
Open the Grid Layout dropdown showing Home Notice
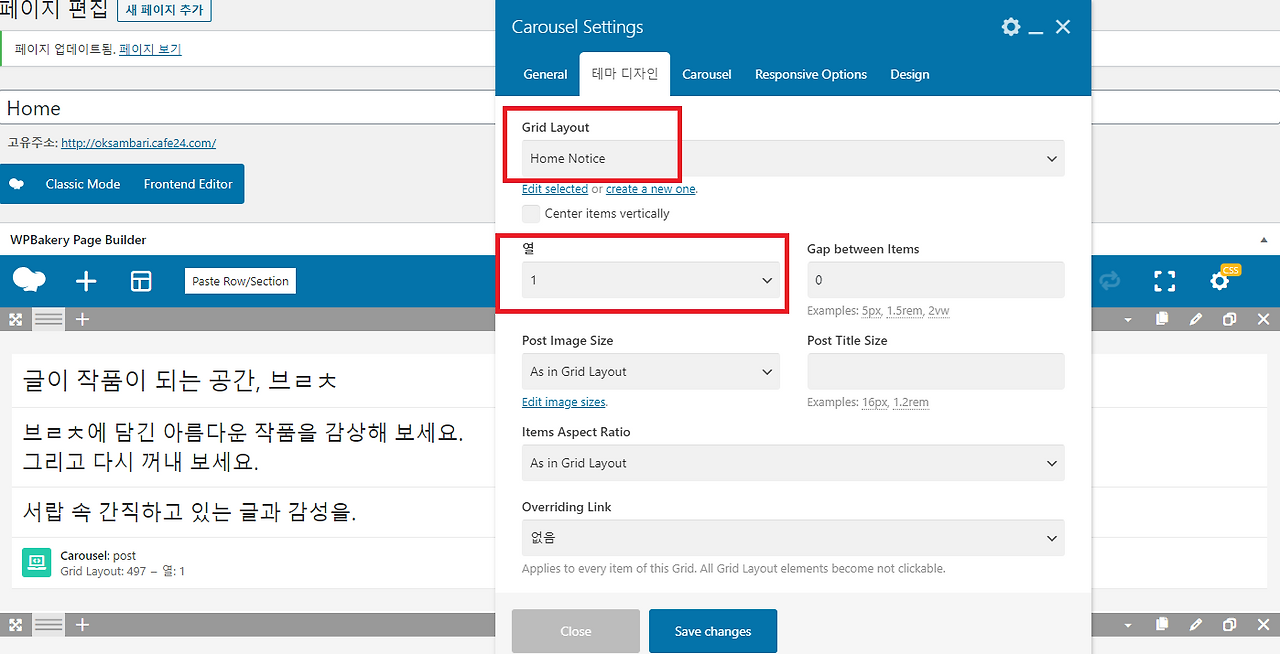(793, 158)
